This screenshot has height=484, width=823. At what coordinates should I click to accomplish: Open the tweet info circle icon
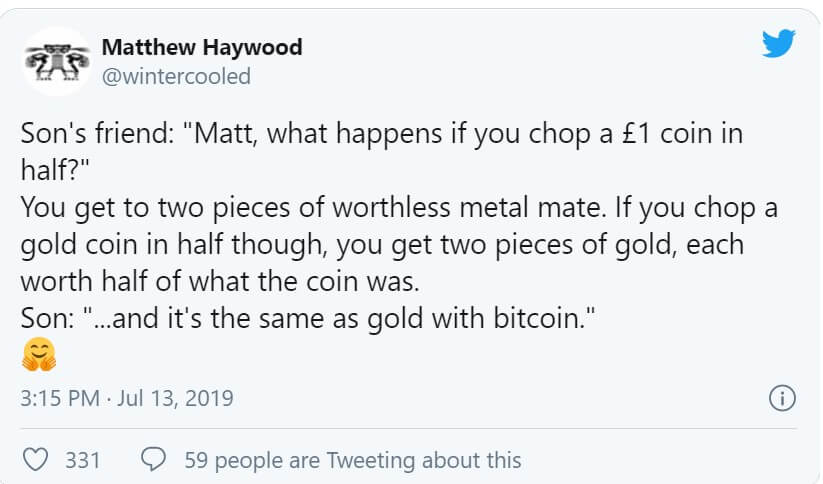[x=782, y=399]
